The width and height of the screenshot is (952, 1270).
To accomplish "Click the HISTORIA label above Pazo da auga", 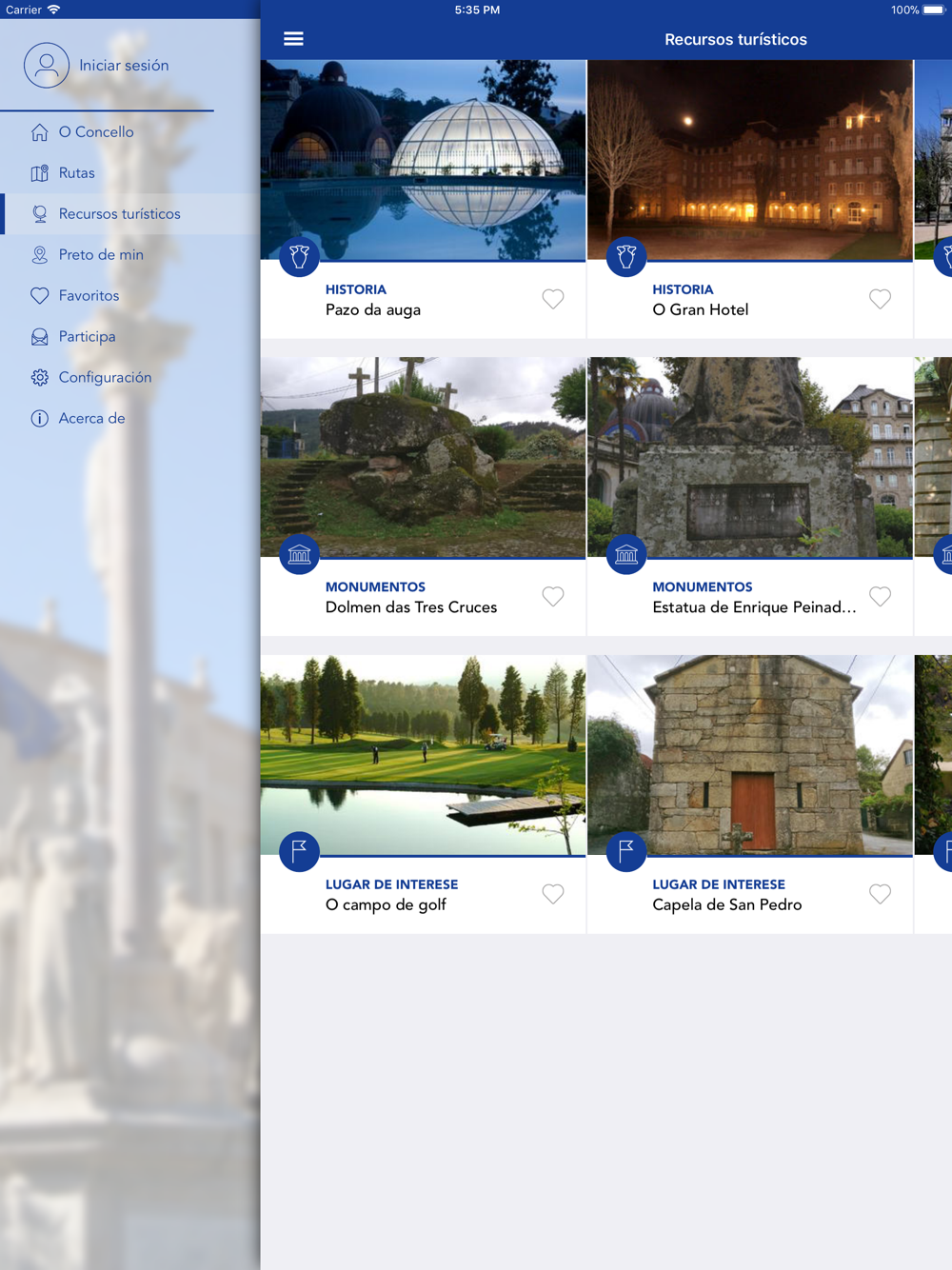I will 356,289.
